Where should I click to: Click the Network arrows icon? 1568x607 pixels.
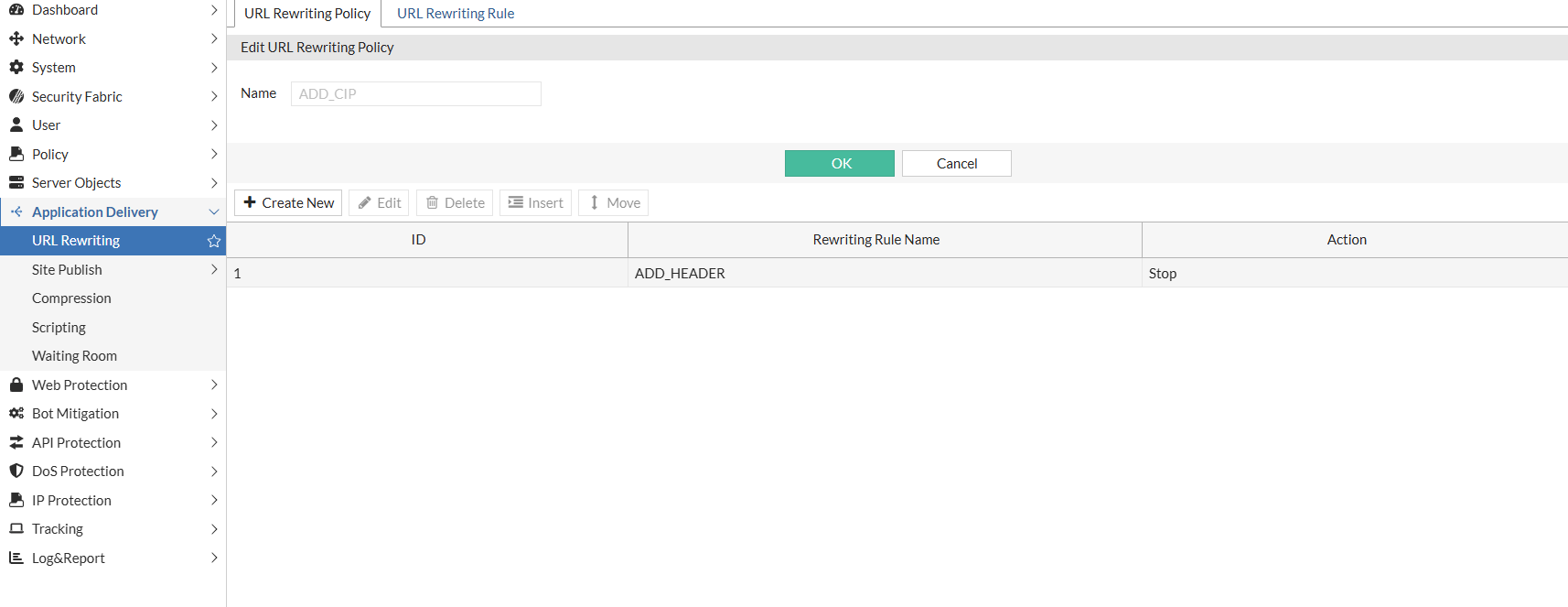pos(16,38)
